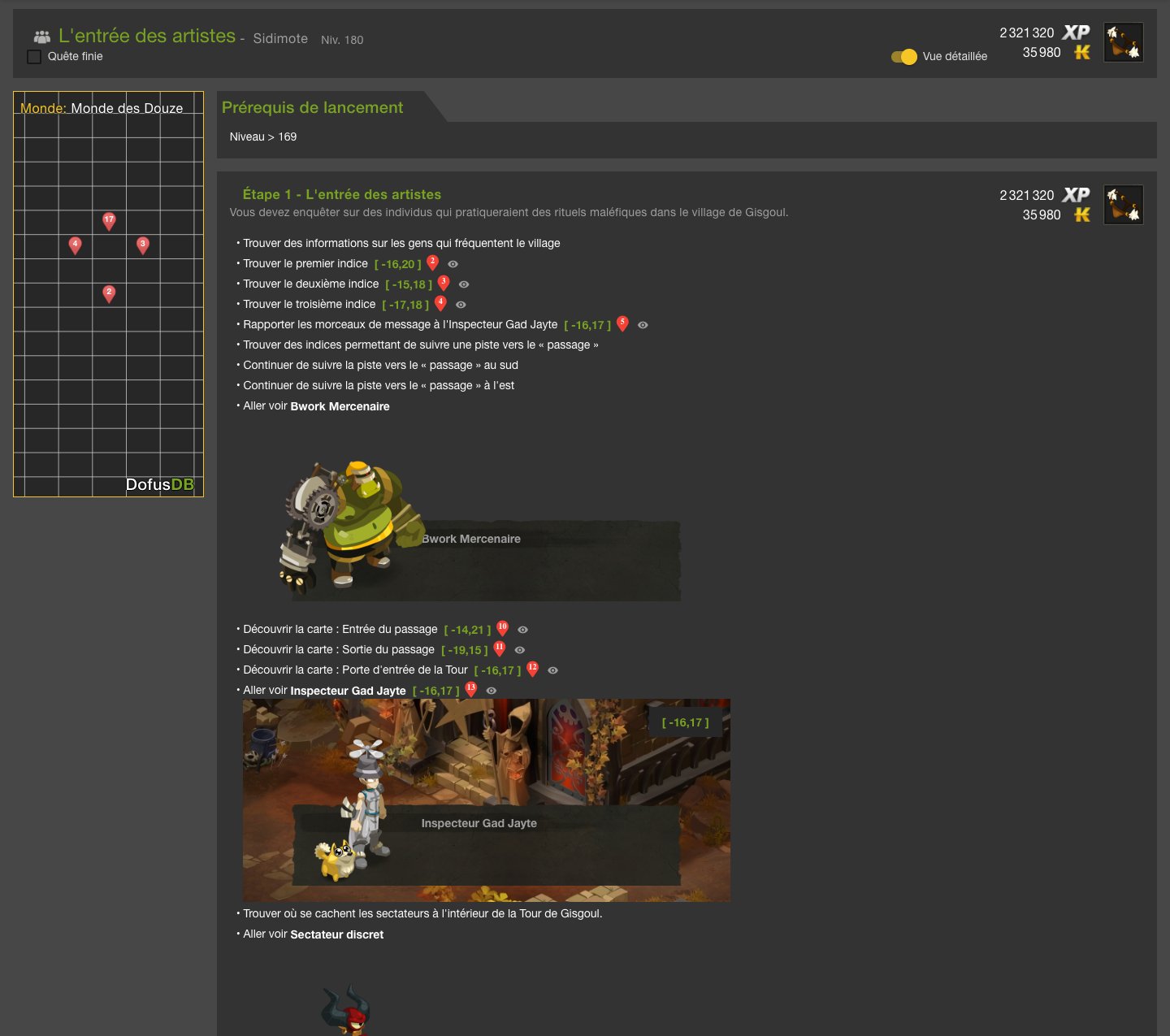The image size is (1170, 1036).
Task: Open the Prérequis de lancement tab
Action: pos(313,107)
